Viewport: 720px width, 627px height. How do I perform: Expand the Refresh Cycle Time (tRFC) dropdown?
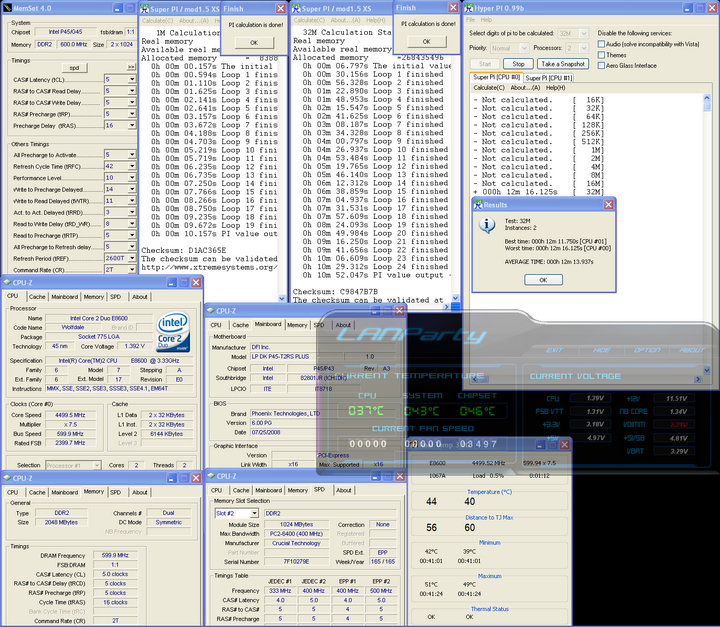pyautogui.click(x=133, y=166)
